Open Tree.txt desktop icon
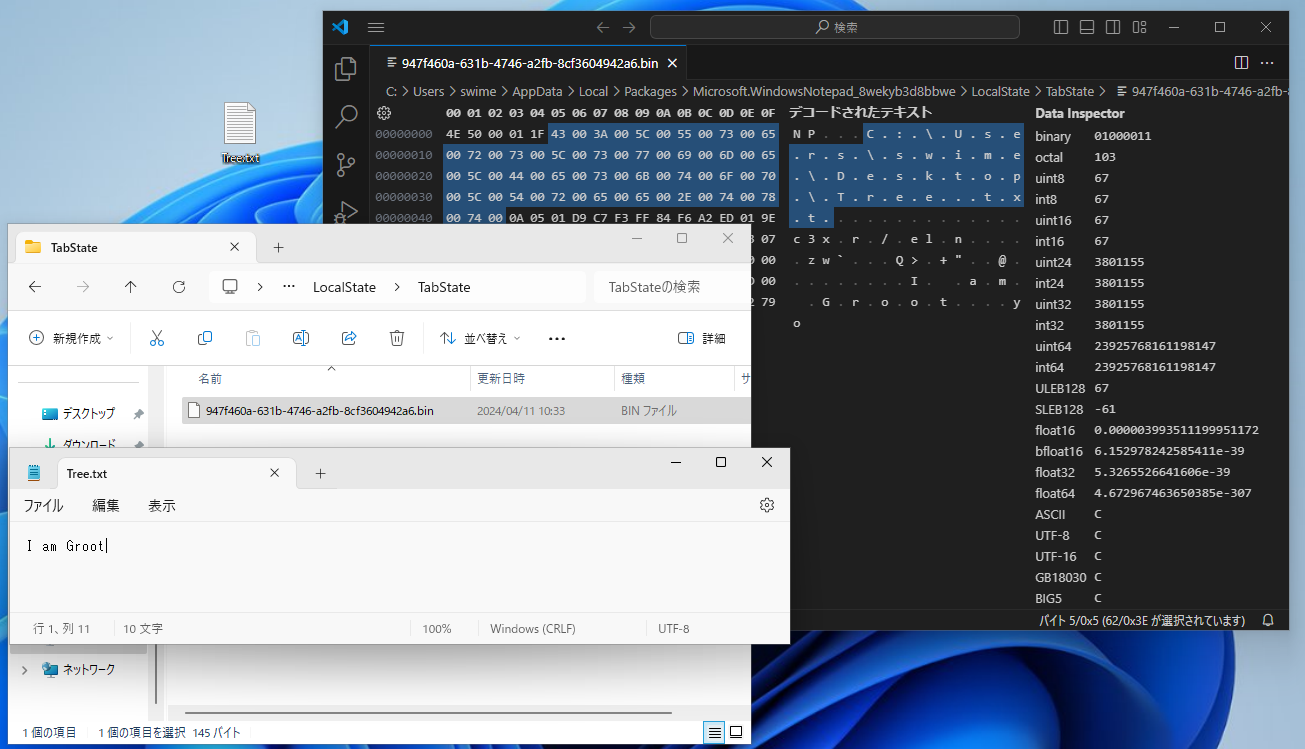Viewport: 1305px width, 749px height. click(x=240, y=133)
